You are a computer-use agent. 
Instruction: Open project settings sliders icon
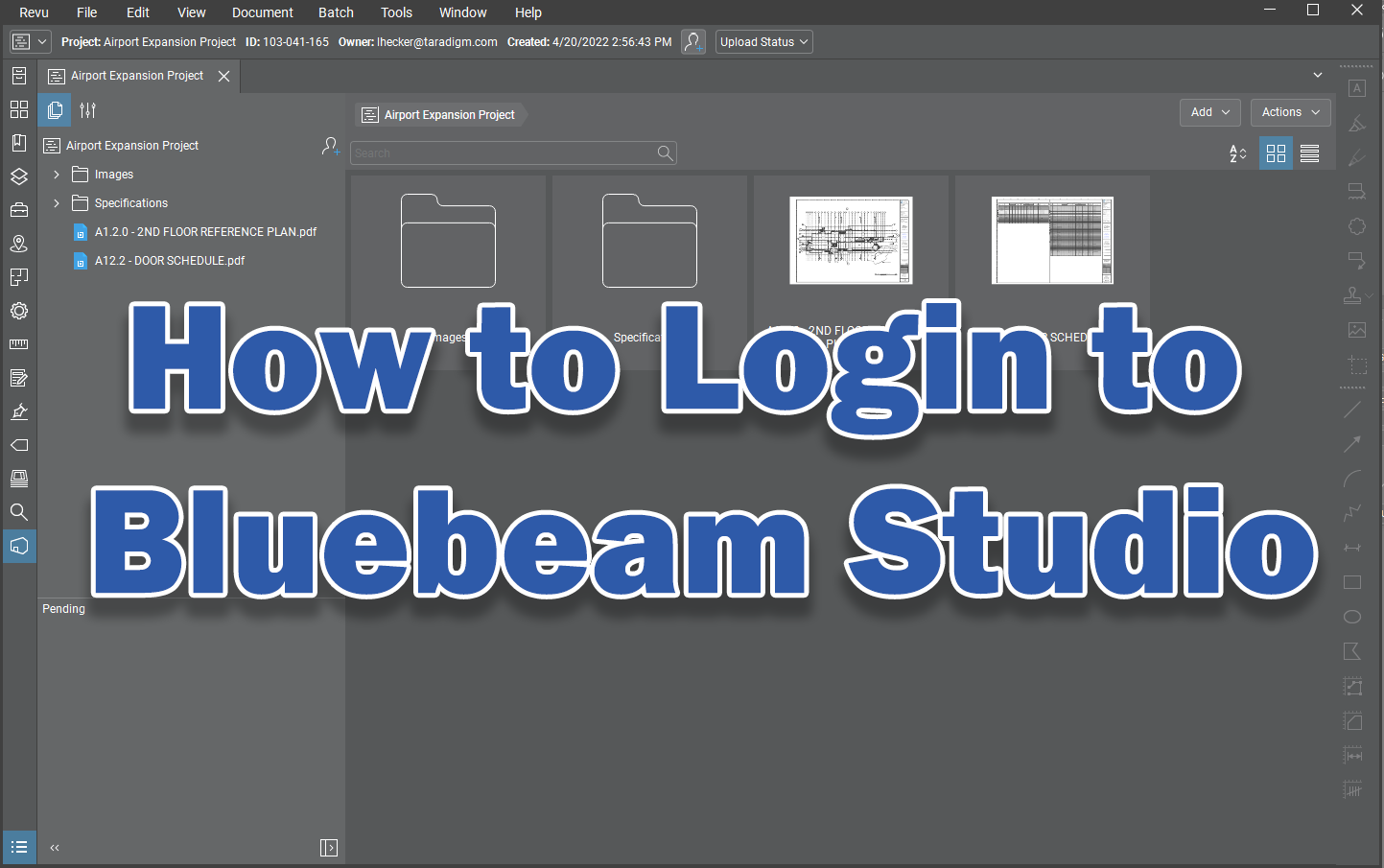[x=88, y=110]
